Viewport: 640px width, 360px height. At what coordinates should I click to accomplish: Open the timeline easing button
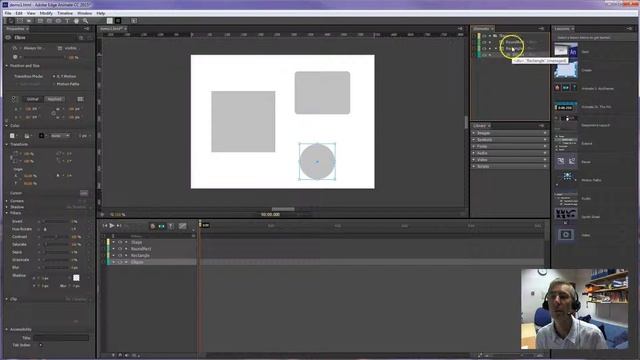pos(182,226)
